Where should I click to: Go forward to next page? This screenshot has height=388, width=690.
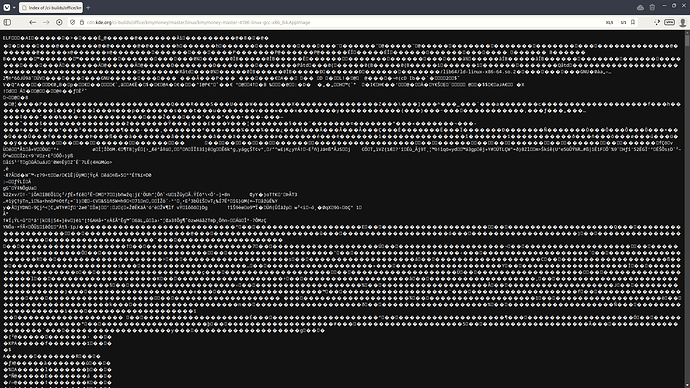point(46,22)
